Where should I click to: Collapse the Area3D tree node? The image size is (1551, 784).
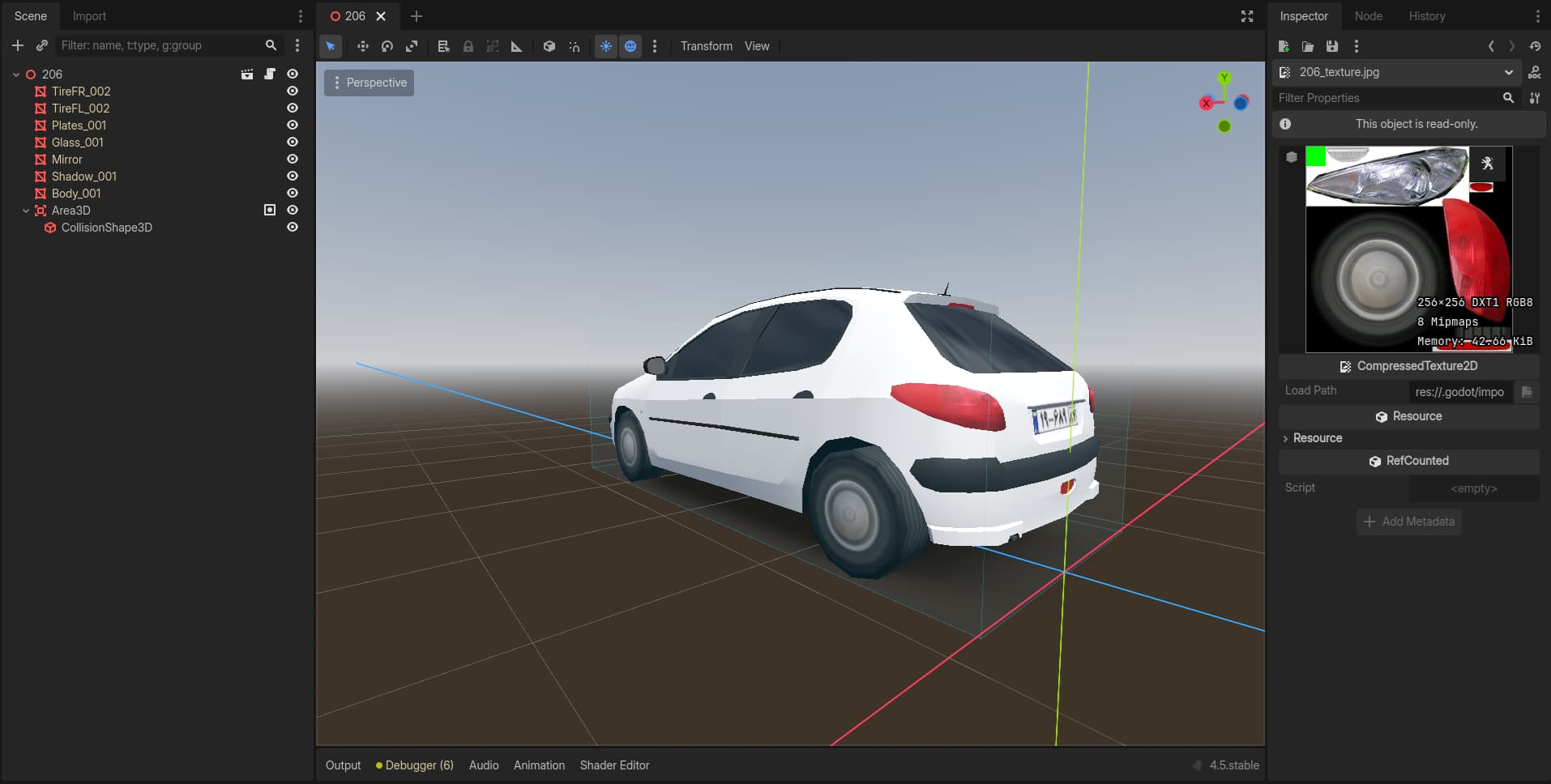point(26,211)
